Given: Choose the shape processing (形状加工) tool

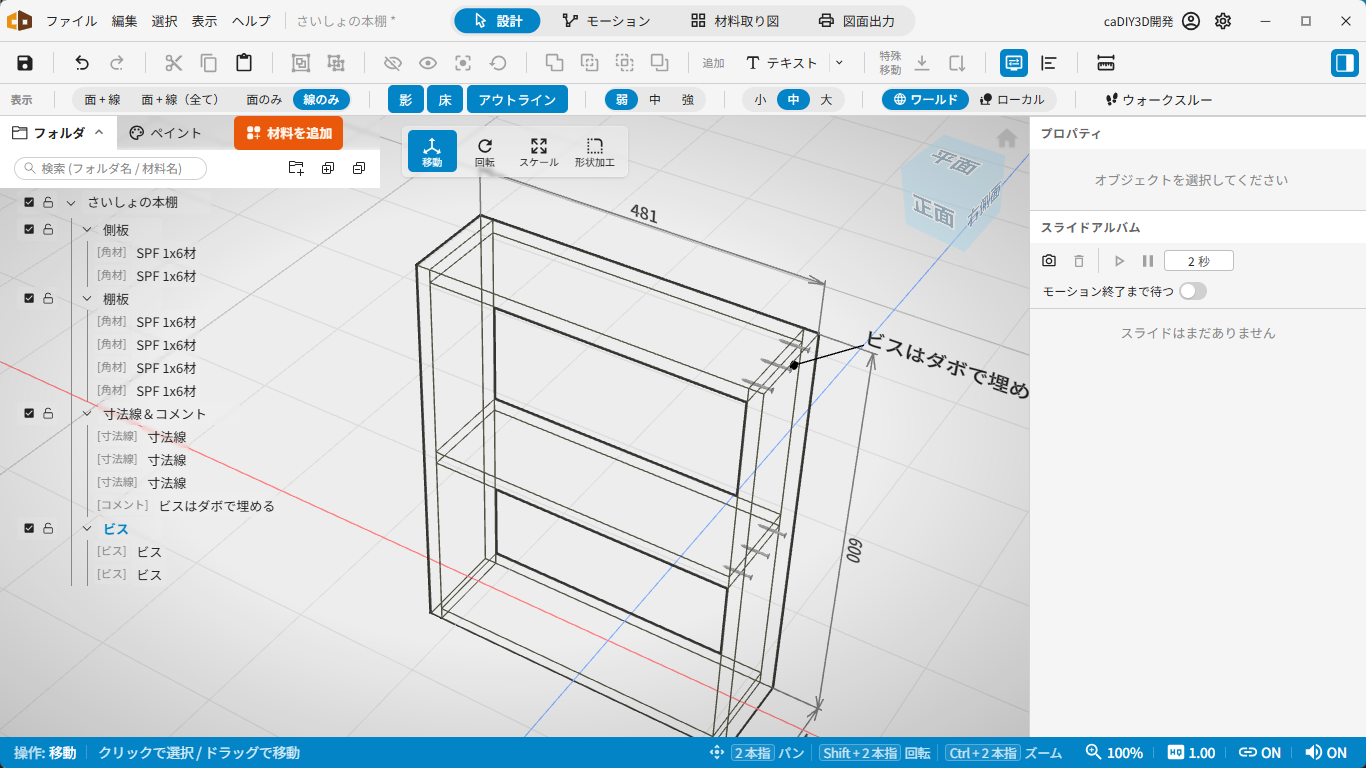Looking at the screenshot, I should tap(595, 151).
